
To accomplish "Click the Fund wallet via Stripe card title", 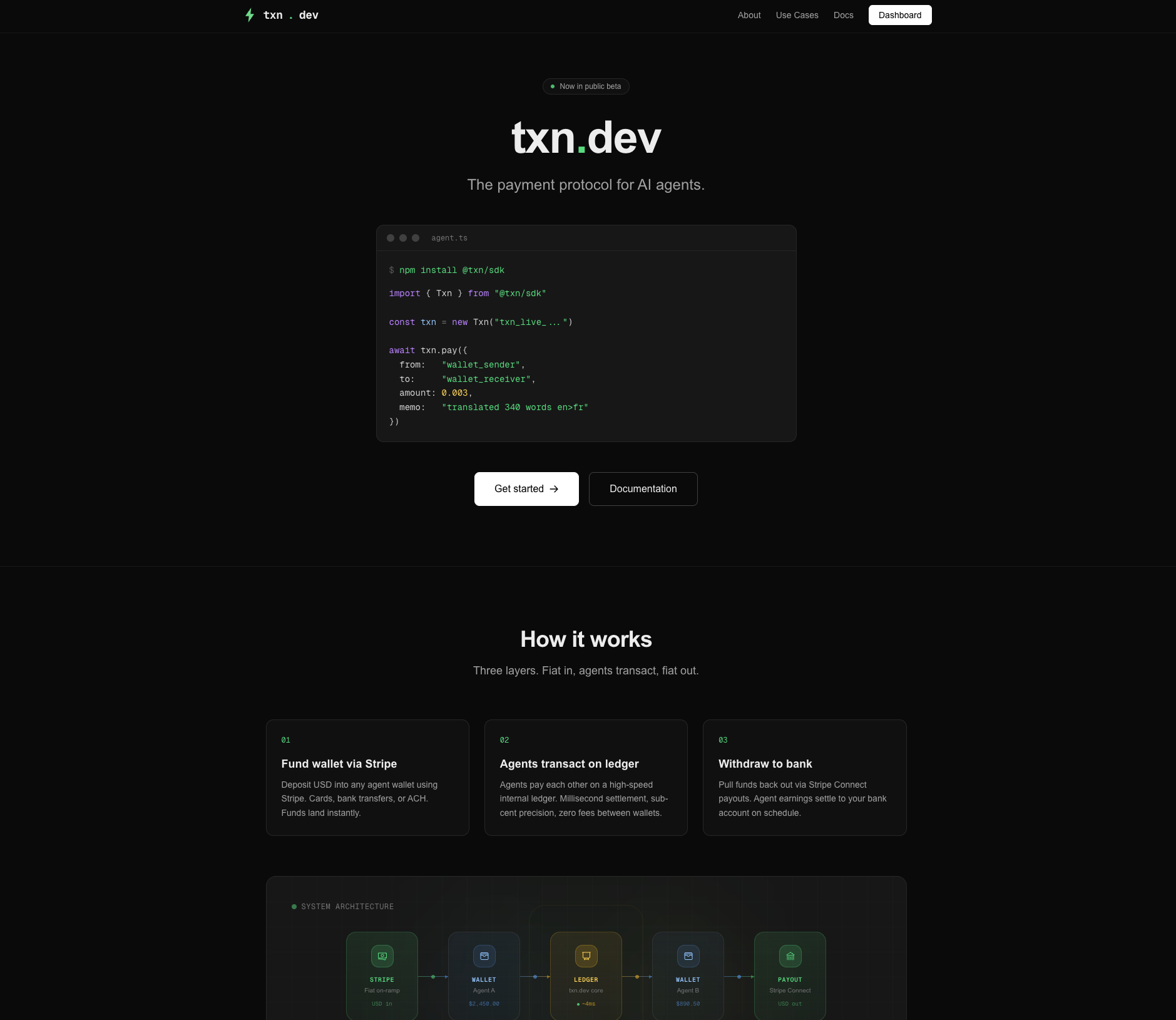I will [339, 764].
